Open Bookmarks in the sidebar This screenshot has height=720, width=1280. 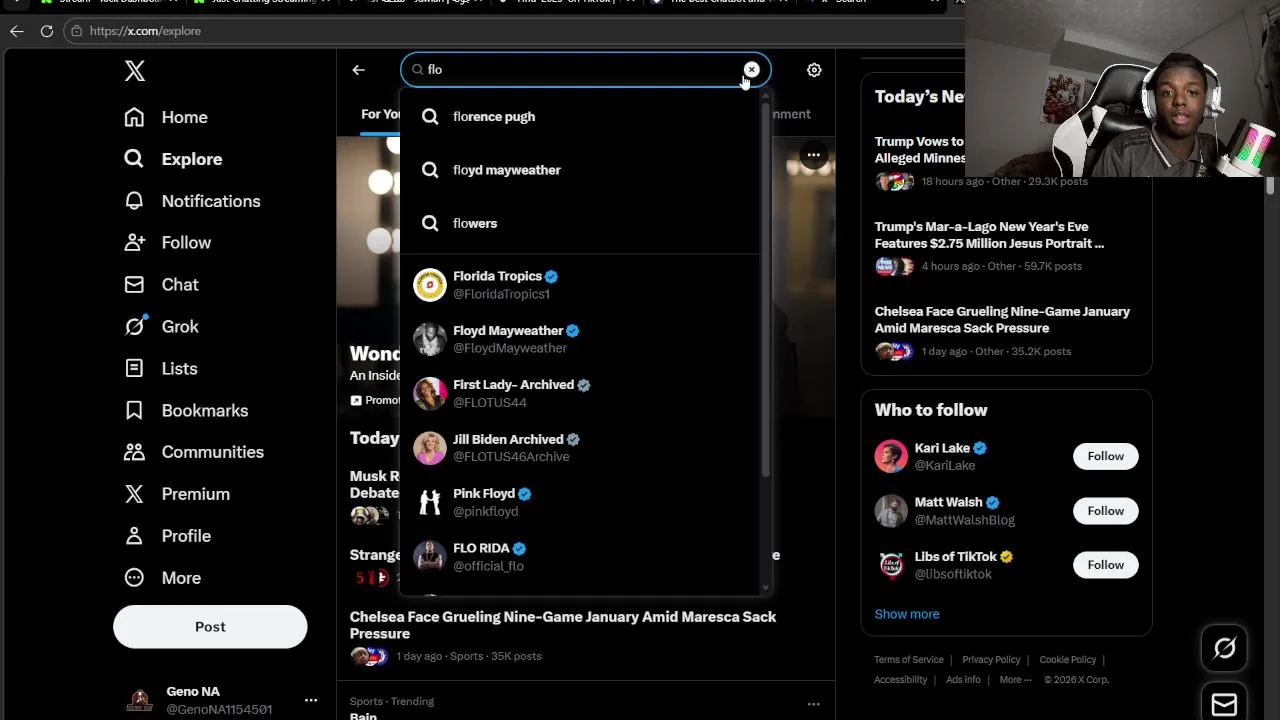tap(186, 411)
